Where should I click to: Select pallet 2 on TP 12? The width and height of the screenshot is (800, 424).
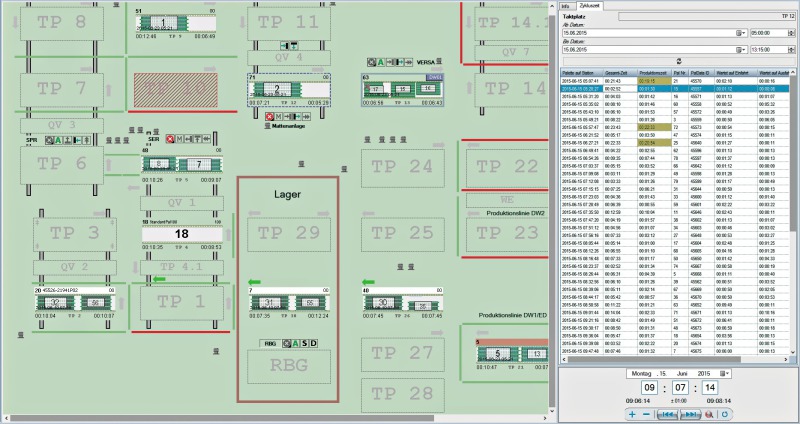(277, 90)
